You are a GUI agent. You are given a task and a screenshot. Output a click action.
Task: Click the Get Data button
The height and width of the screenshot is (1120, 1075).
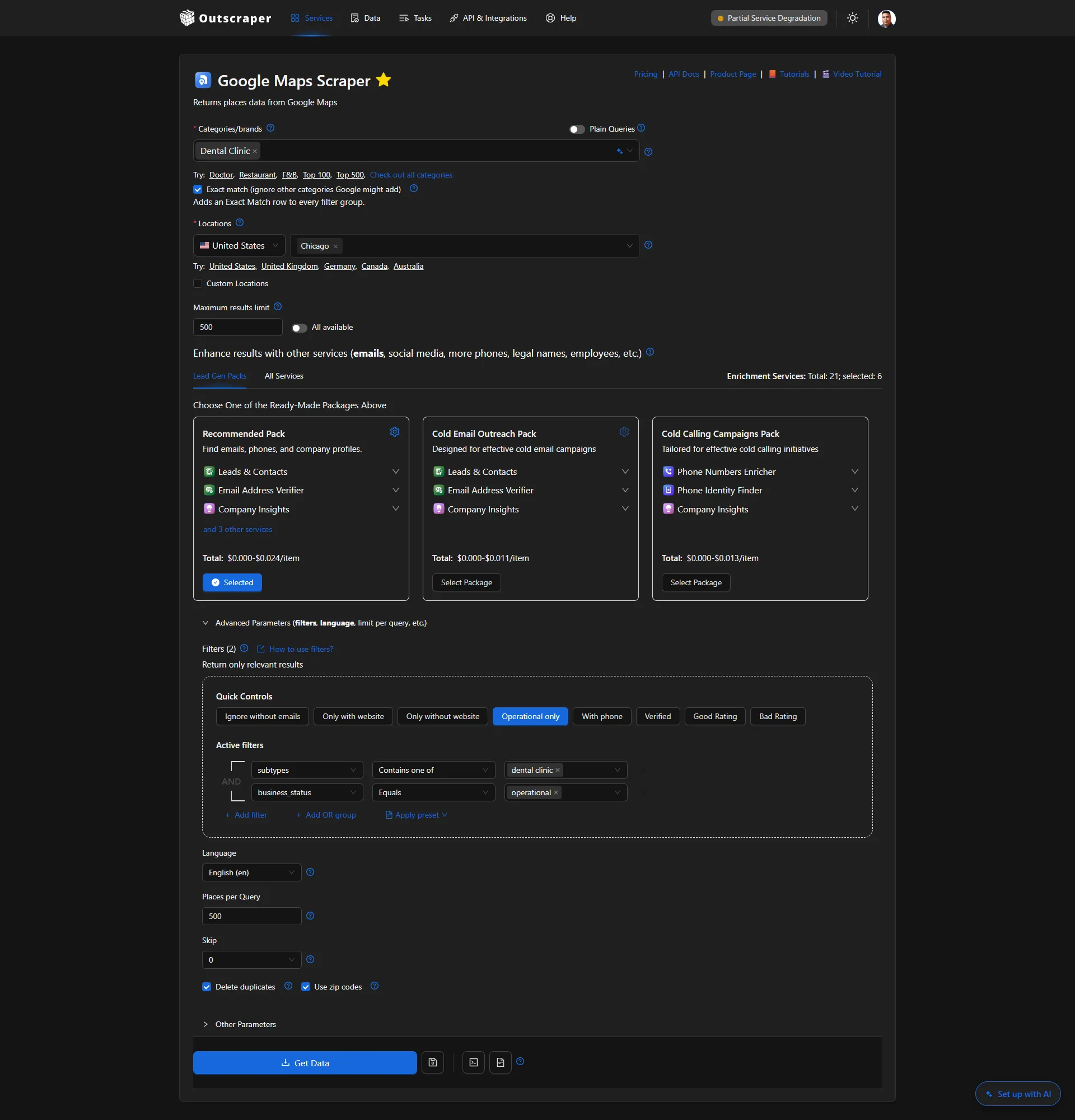[305, 1063]
